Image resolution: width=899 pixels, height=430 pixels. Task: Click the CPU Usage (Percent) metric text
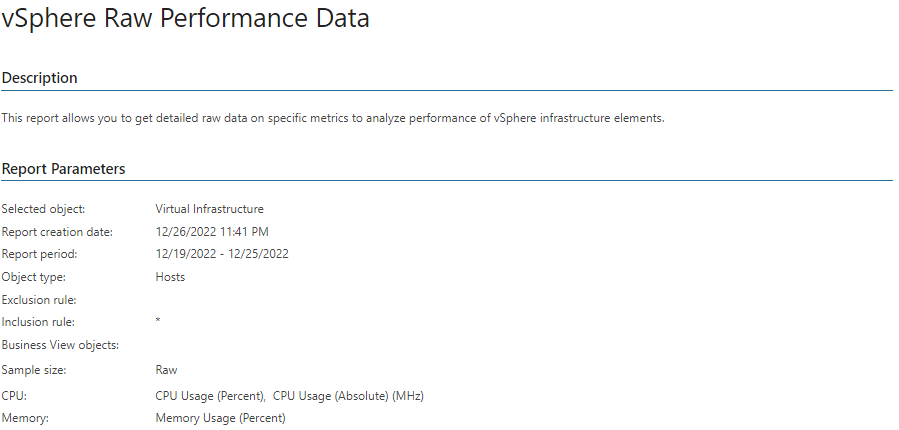coord(210,396)
